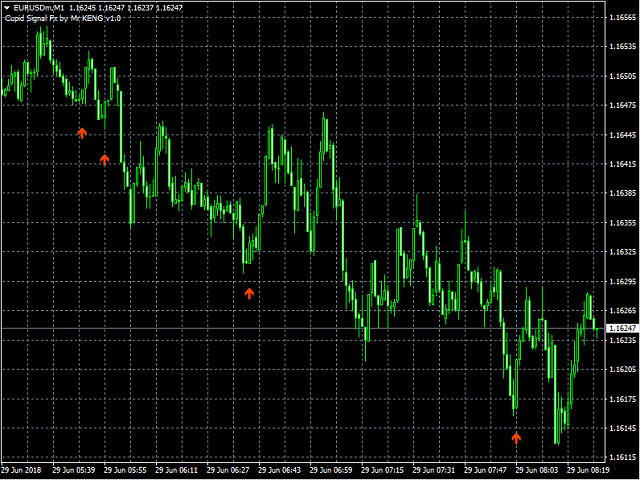
Task: Click the 1.16295 price axis label
Action: point(622,281)
